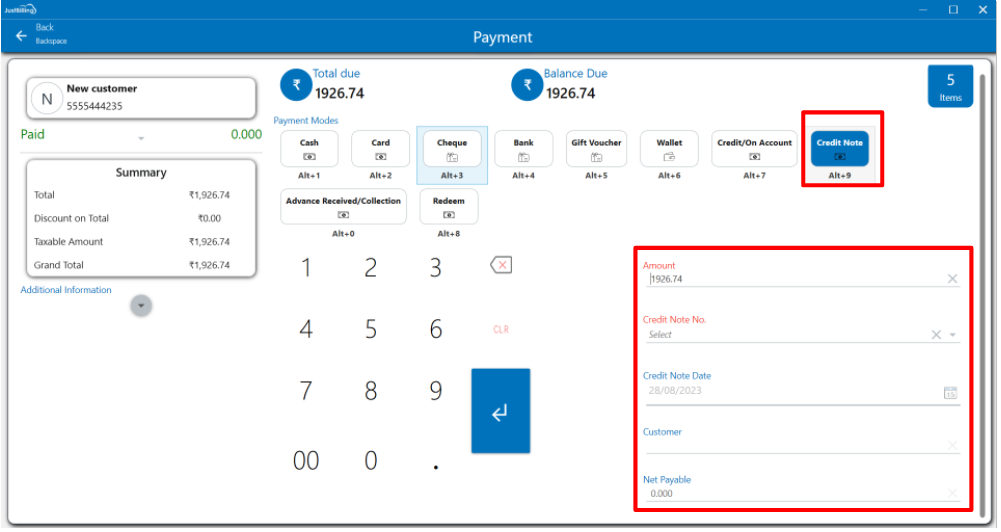Click Advance Received/Collection button

[x=343, y=207]
